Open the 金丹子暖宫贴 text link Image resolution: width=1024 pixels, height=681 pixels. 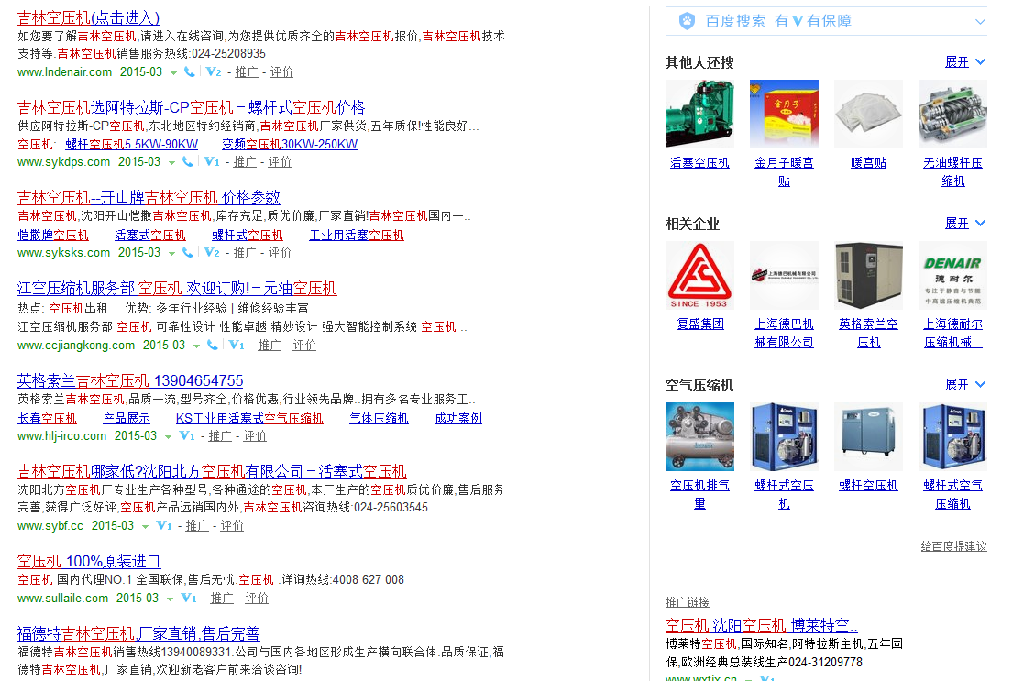[x=784, y=172]
